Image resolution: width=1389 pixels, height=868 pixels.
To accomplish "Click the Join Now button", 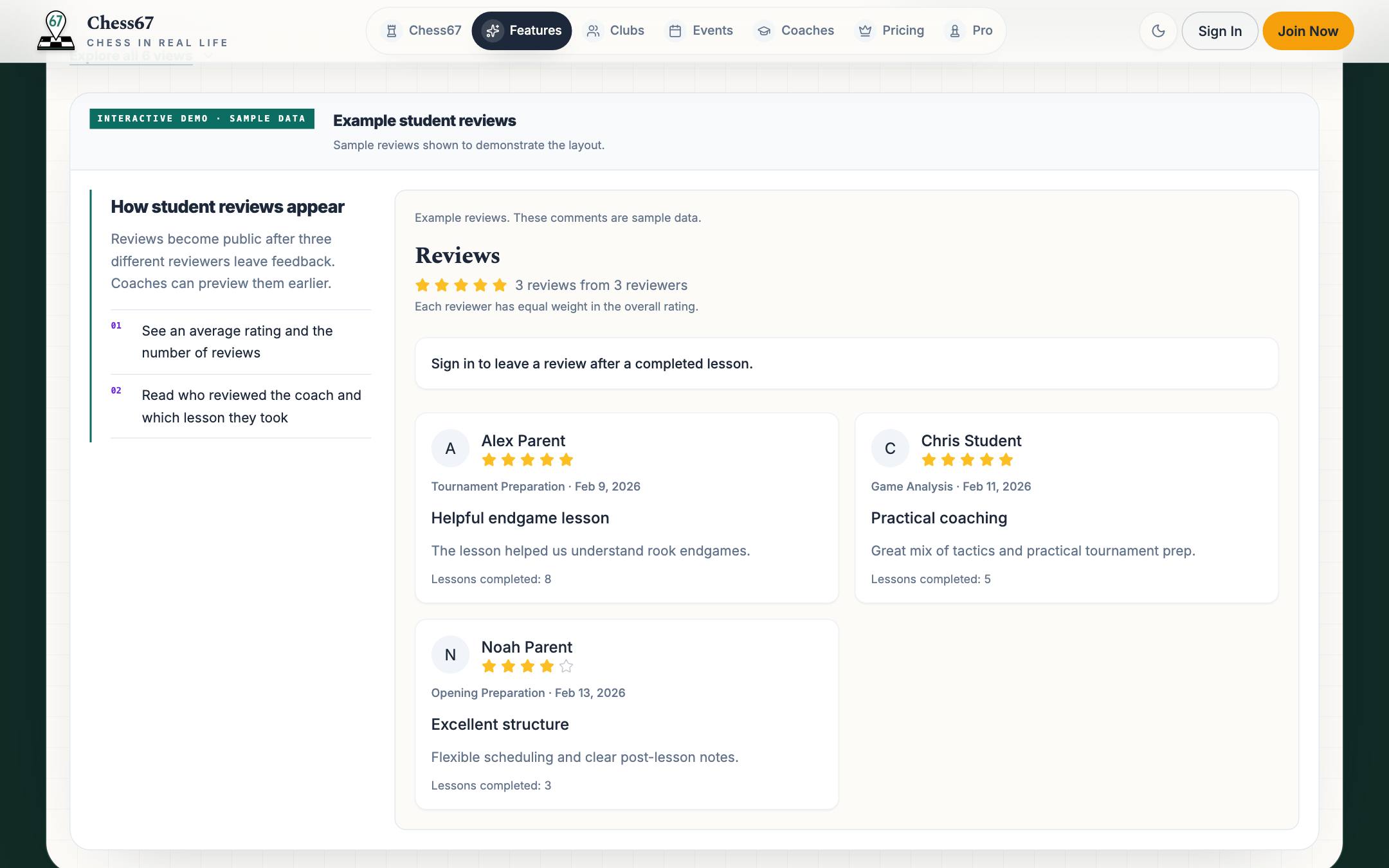I will pyautogui.click(x=1308, y=31).
